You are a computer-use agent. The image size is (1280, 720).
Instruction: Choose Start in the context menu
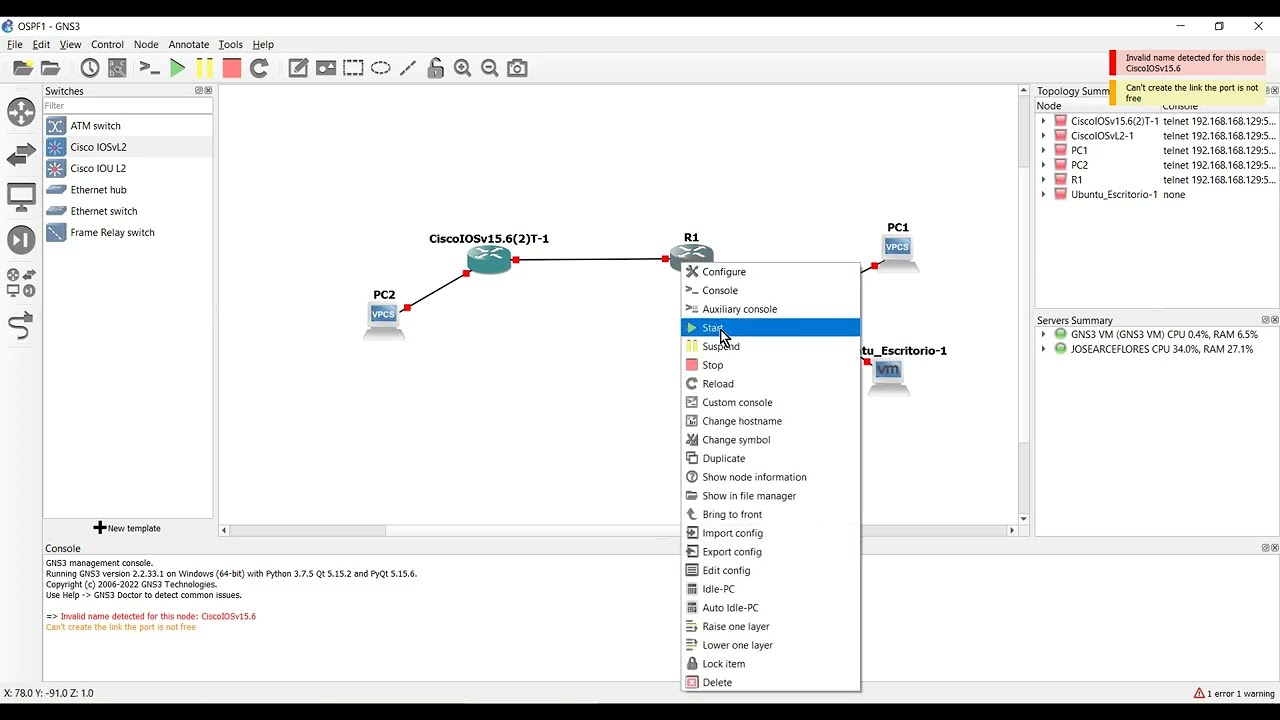tap(770, 328)
